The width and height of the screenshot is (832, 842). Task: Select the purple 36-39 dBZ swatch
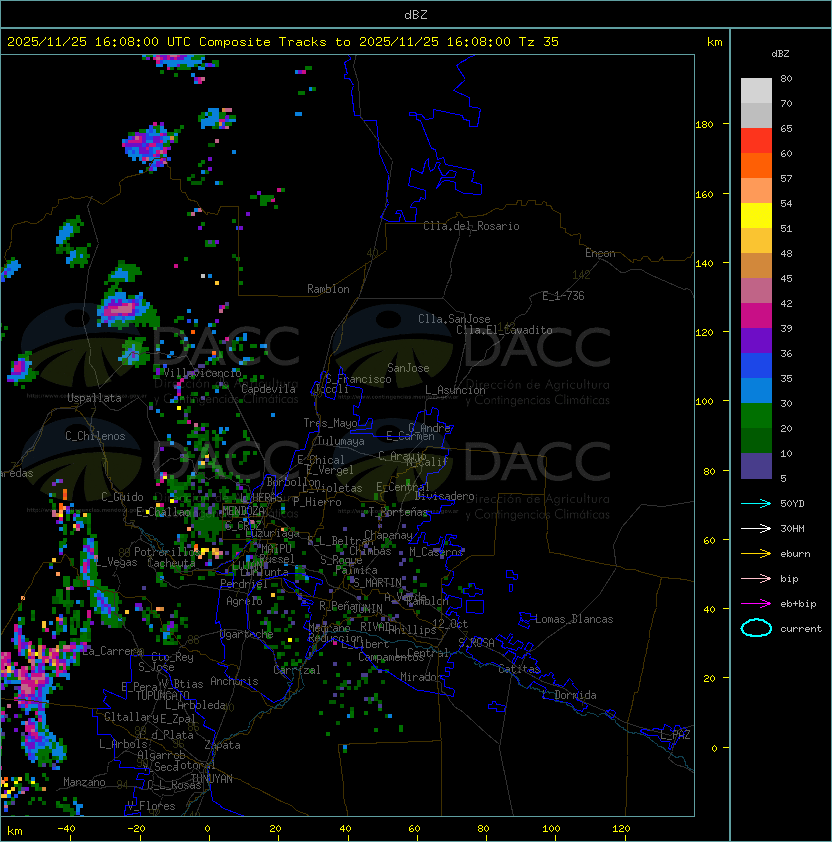coord(756,340)
